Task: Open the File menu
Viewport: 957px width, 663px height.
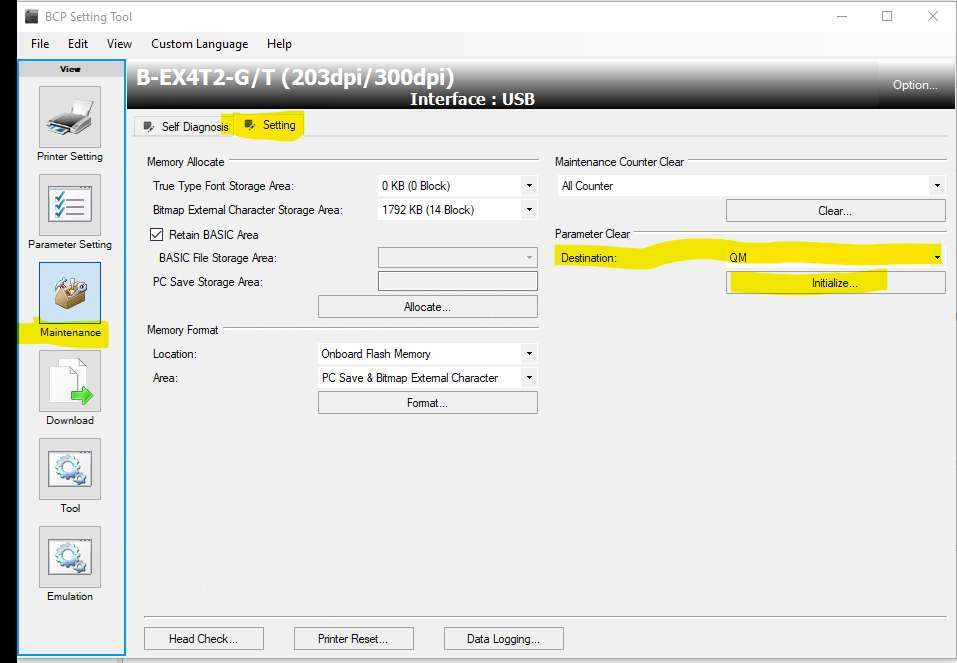Action: (x=40, y=44)
